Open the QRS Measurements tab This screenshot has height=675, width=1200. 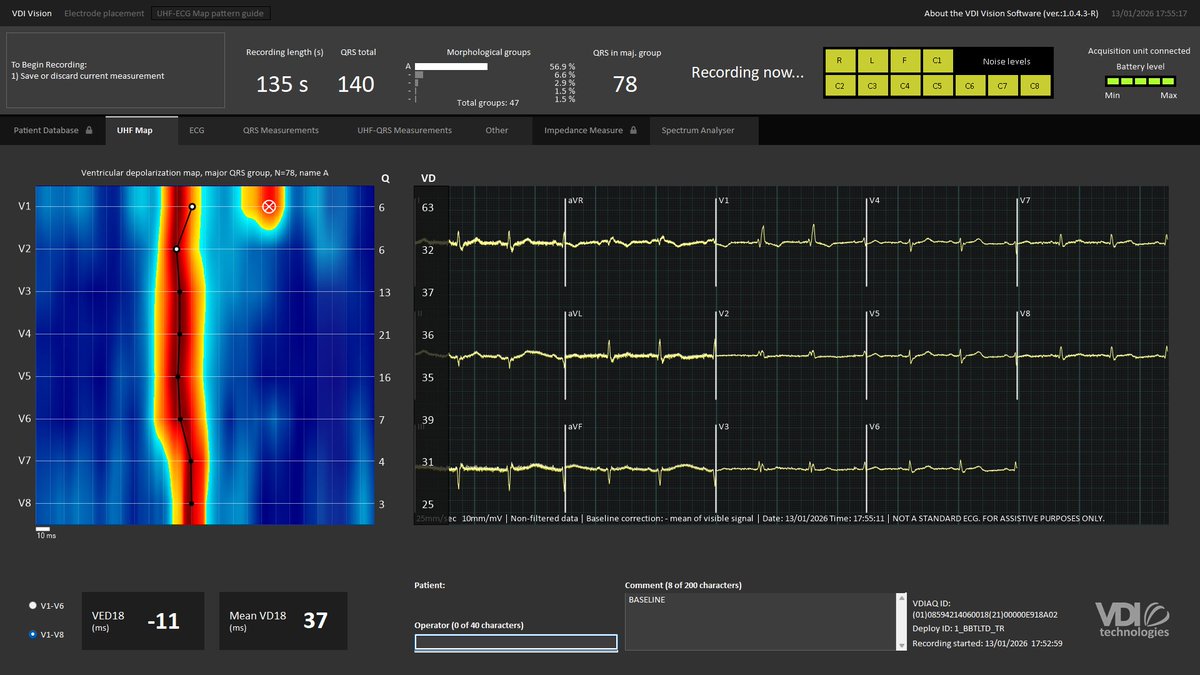click(281, 130)
